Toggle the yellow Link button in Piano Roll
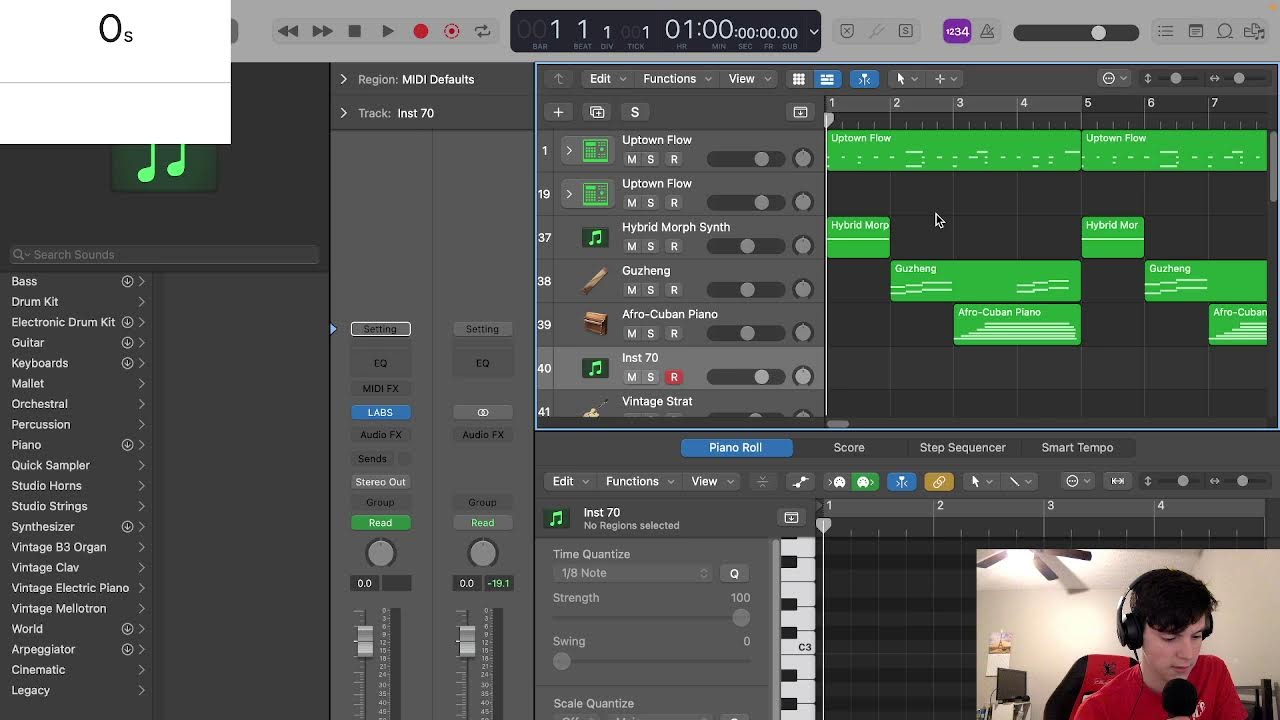 [x=938, y=482]
